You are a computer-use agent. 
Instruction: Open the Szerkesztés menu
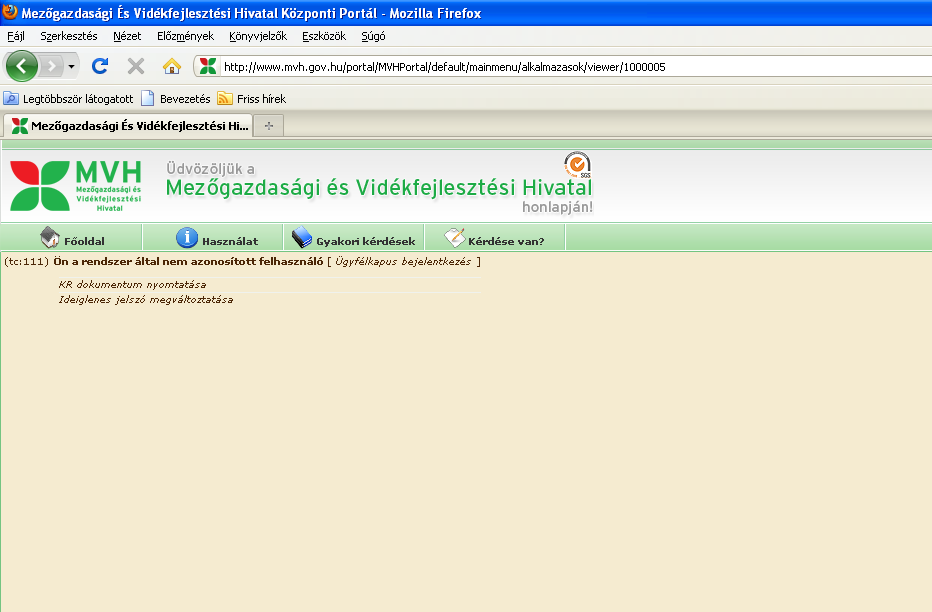point(69,36)
